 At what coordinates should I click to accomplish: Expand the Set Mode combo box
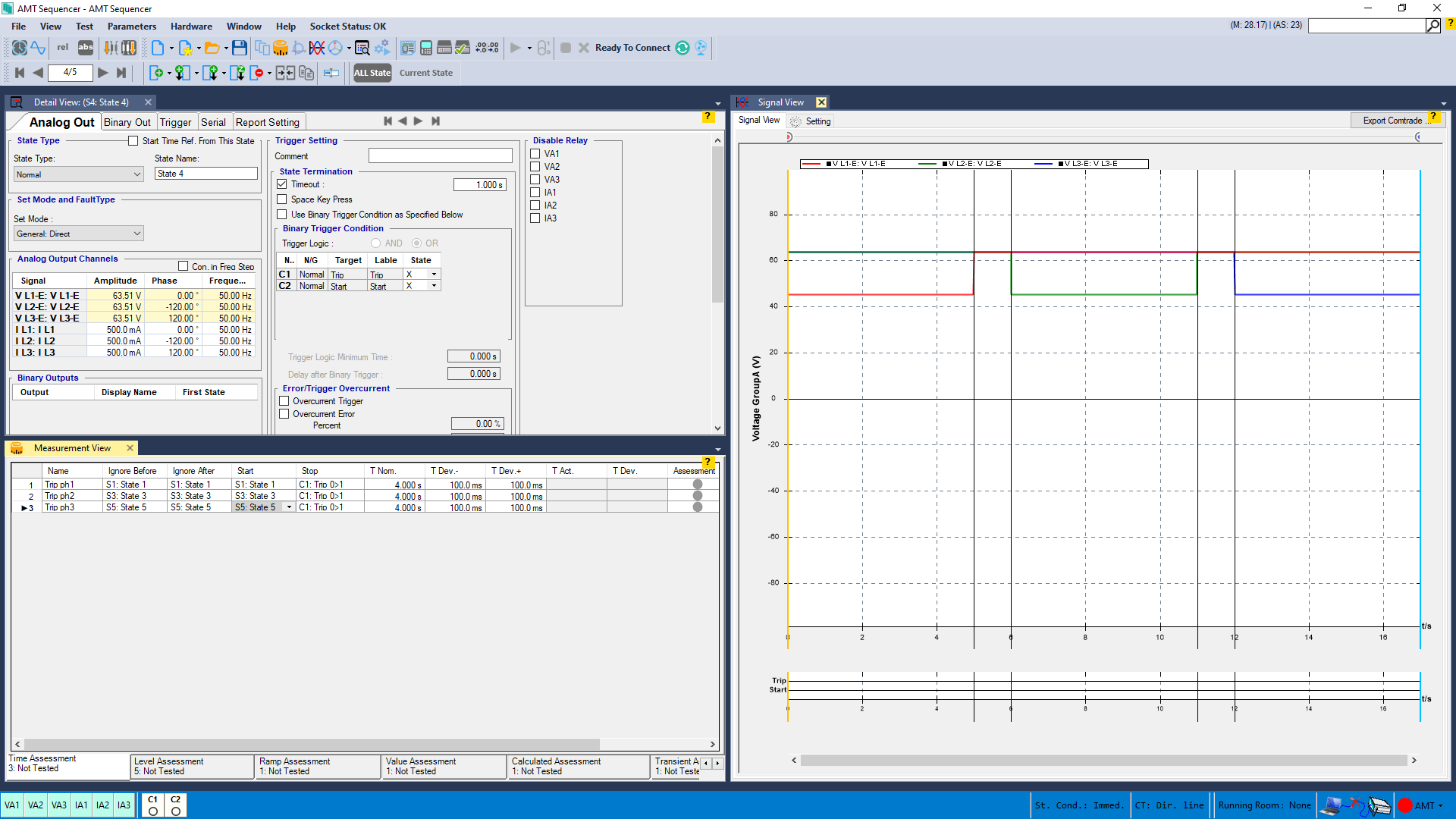point(79,234)
